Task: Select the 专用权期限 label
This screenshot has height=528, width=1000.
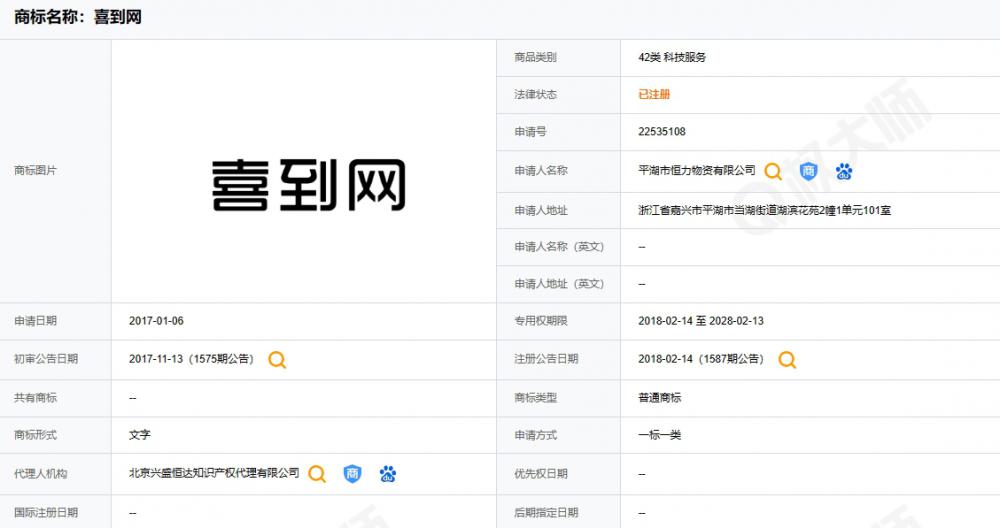Action: 541,321
